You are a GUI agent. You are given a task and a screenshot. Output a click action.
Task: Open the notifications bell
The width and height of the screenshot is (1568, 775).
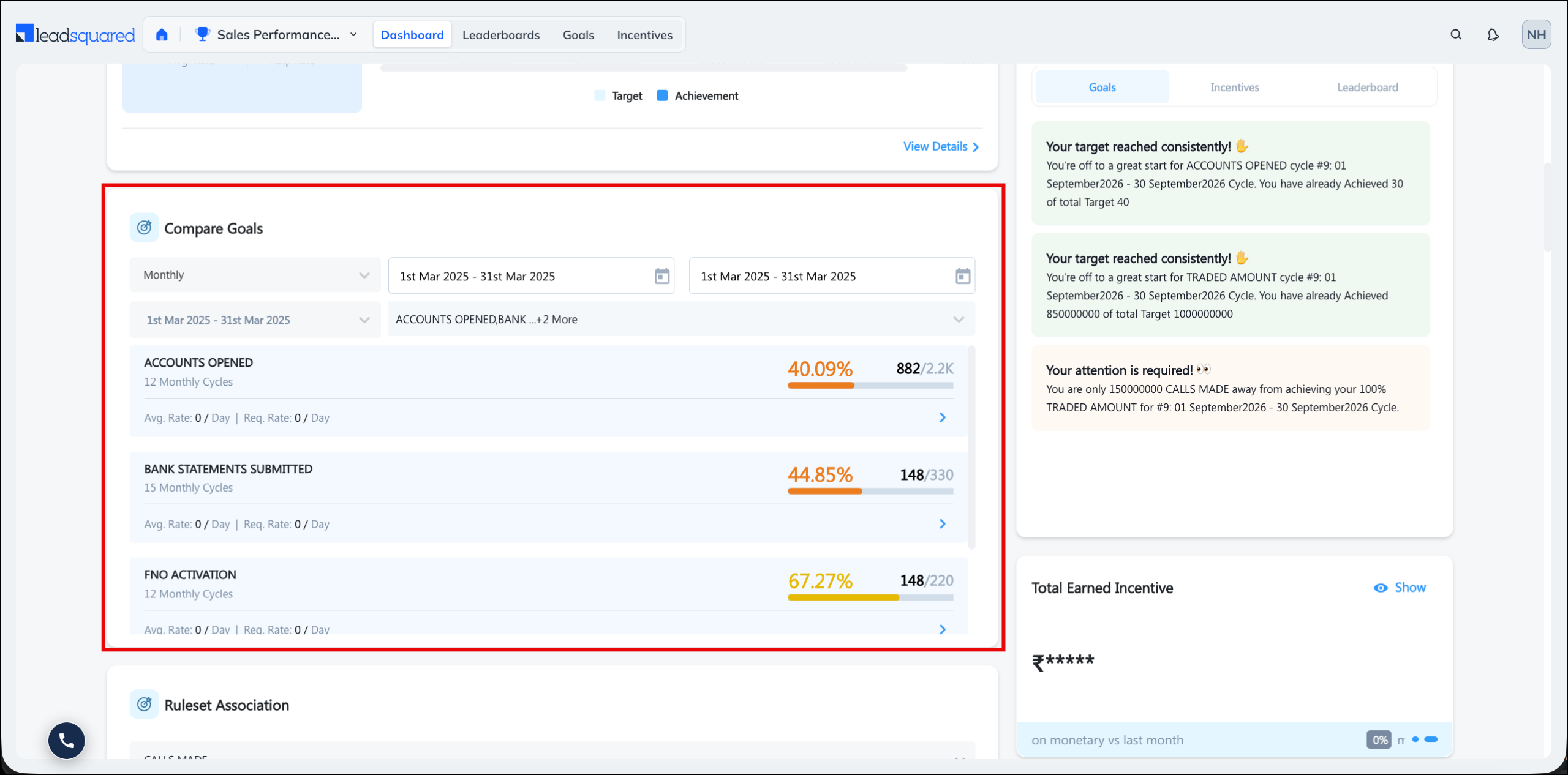point(1493,35)
